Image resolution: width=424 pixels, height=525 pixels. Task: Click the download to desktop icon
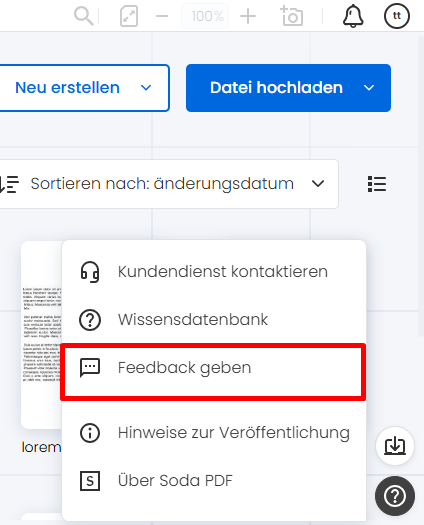[x=395, y=446]
